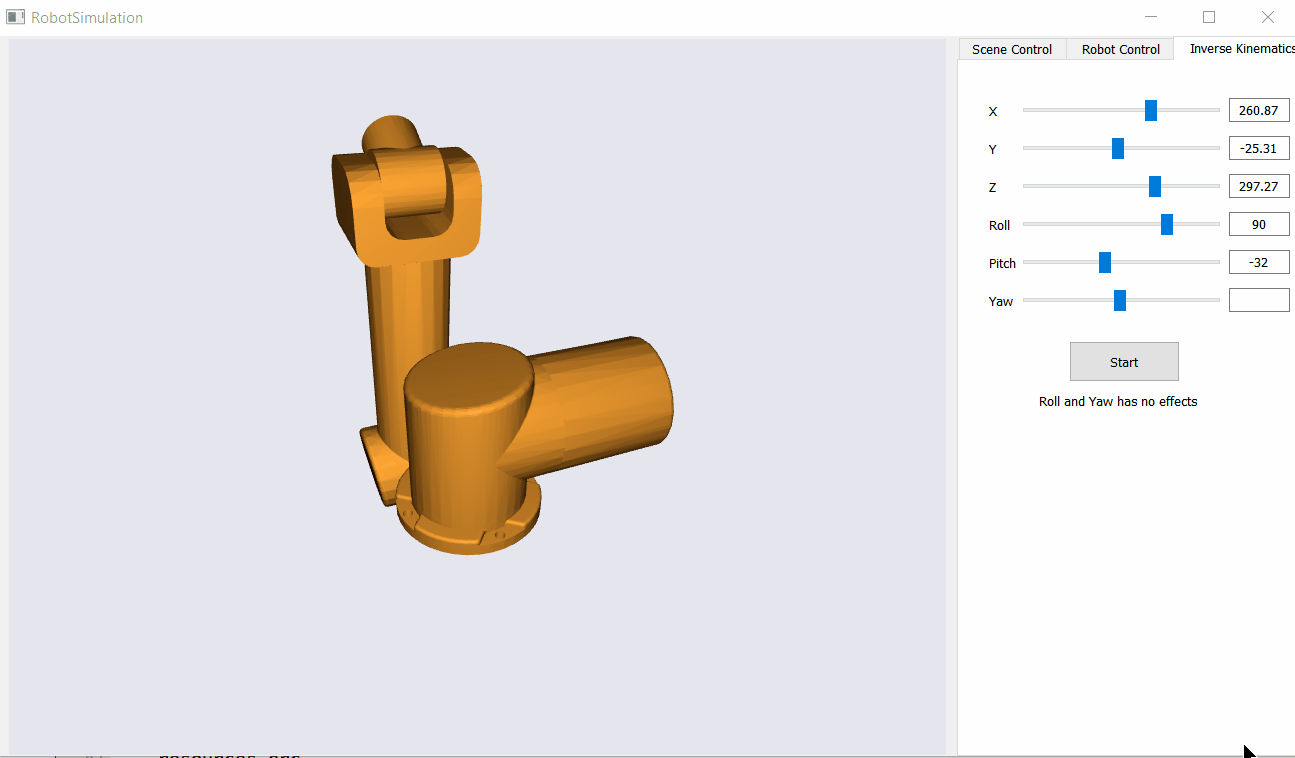The height and width of the screenshot is (758, 1295).
Task: Click the Yaw slider handle
Action: [1120, 300]
